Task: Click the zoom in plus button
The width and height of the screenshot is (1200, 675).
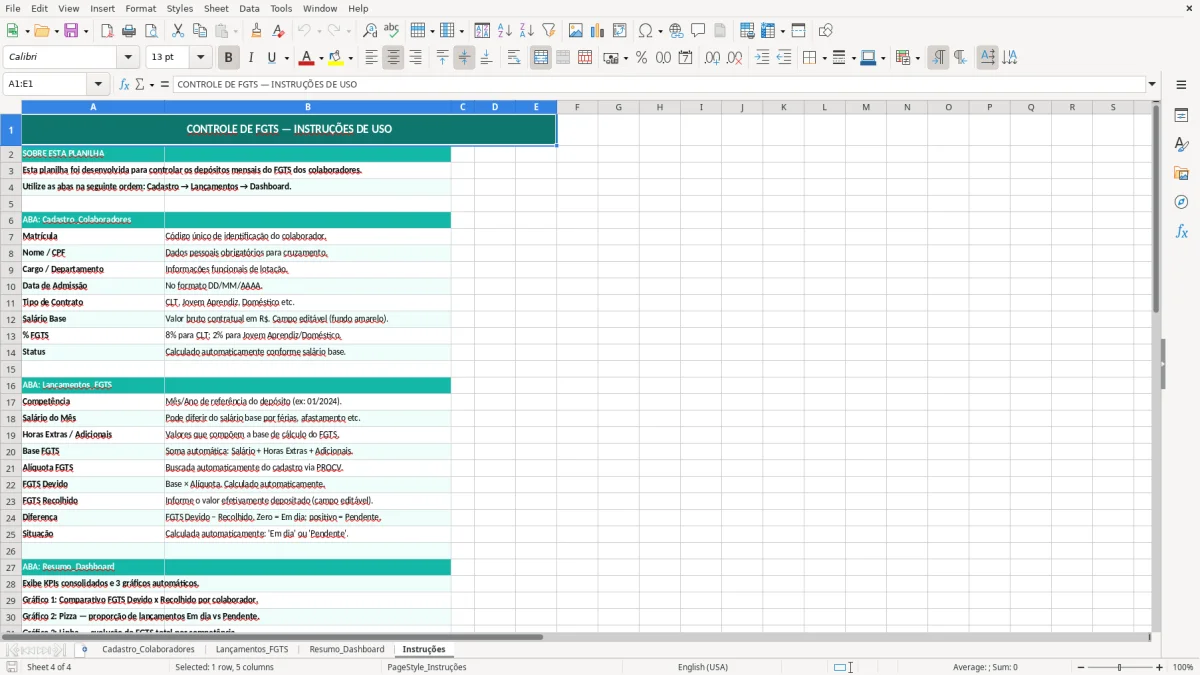Action: tap(1160, 667)
